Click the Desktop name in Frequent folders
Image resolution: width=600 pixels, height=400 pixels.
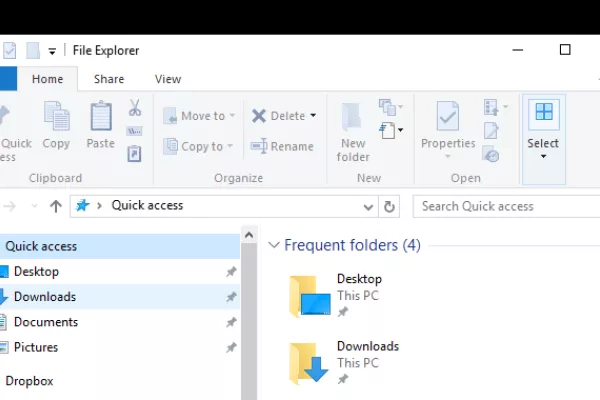pos(359,279)
